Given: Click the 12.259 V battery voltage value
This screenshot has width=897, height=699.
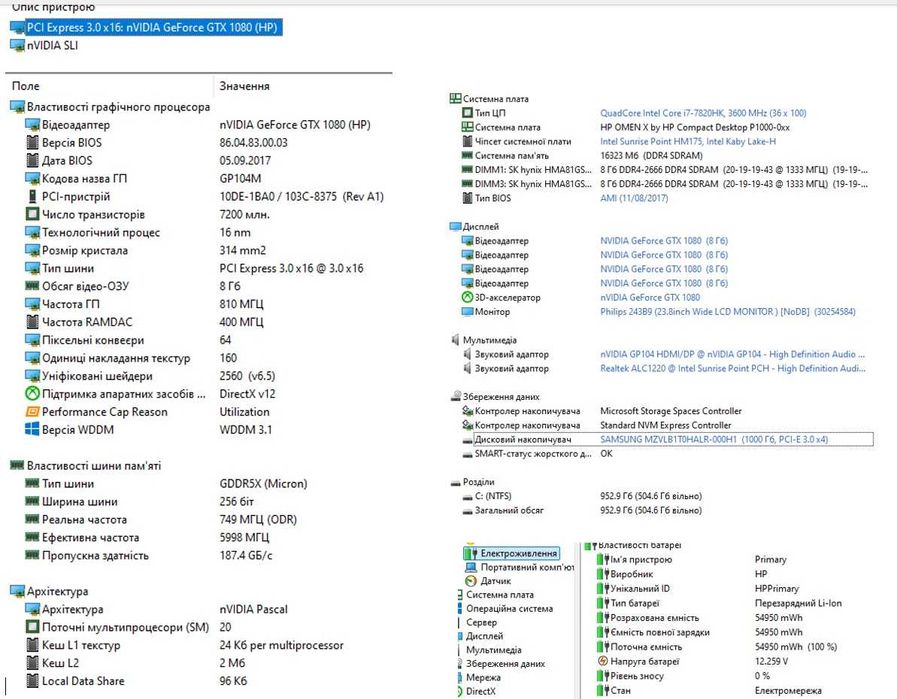Looking at the screenshot, I should click(771, 661).
